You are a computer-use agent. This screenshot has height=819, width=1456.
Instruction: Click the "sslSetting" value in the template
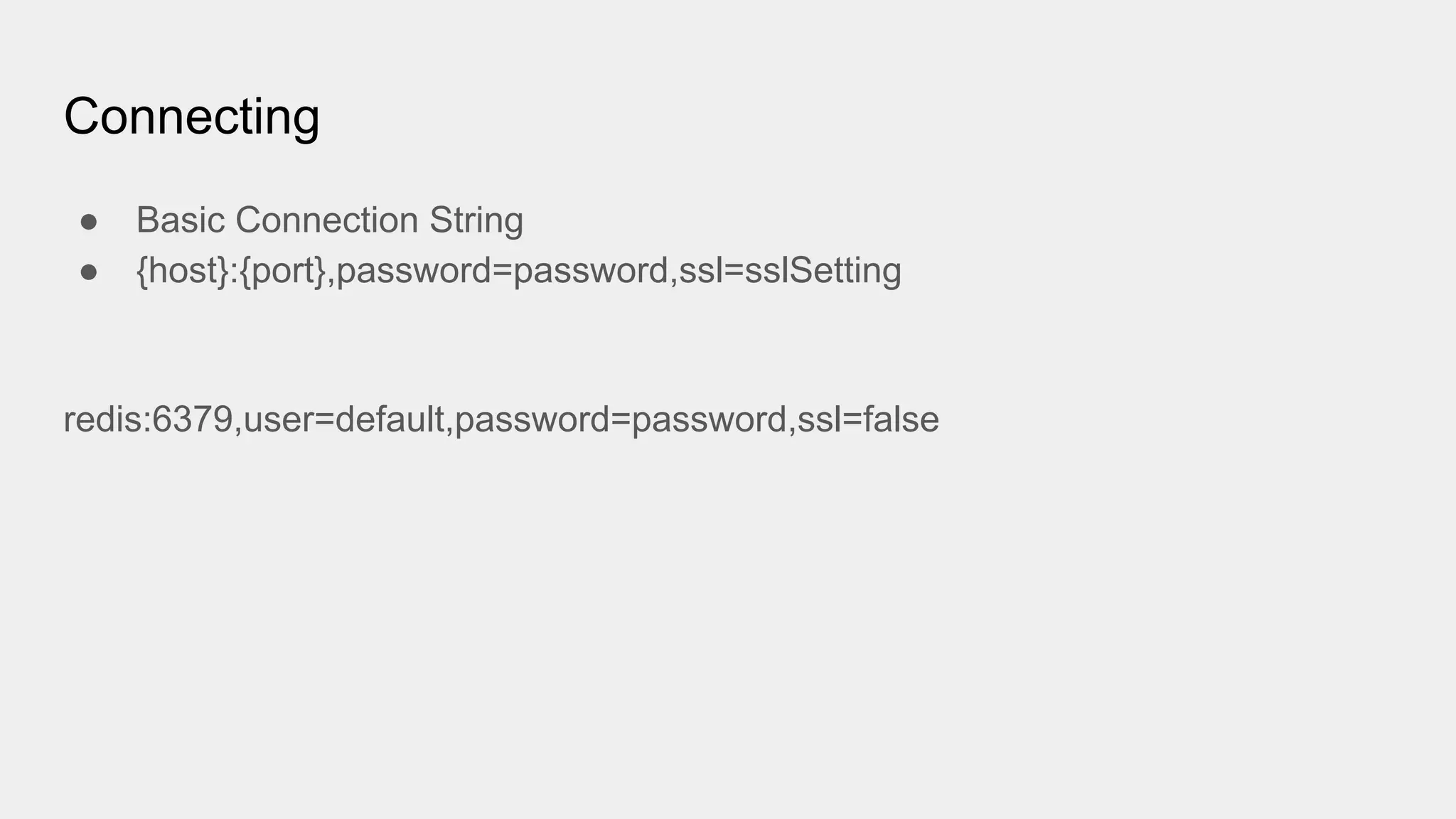(823, 271)
